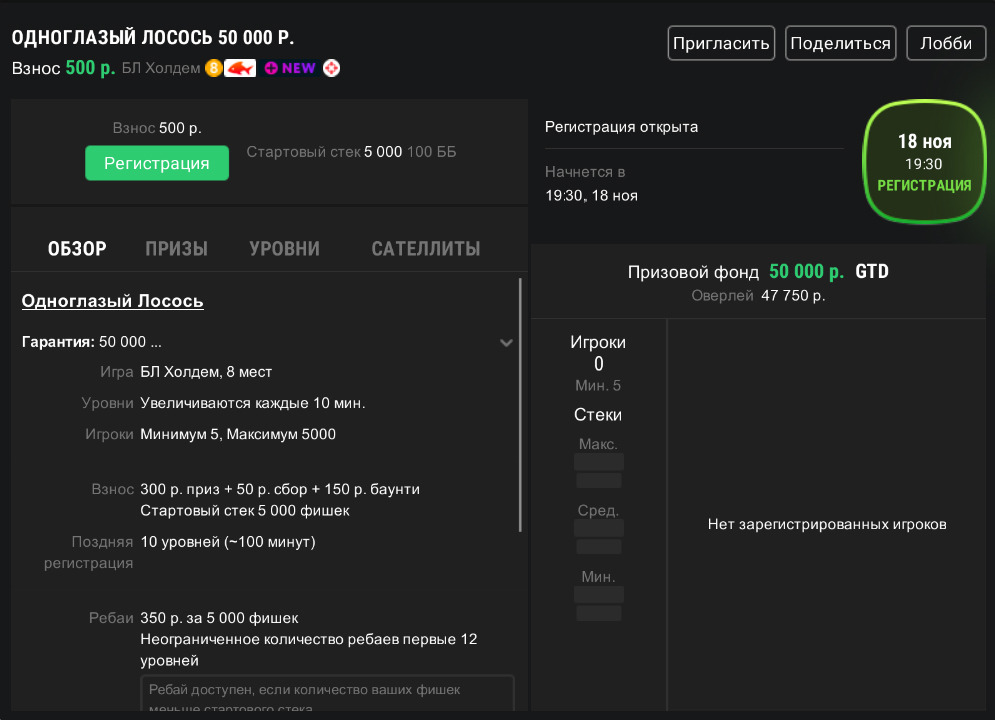This screenshot has height=720, width=995.
Task: Return to lobby via Лобби button
Action: (945, 43)
